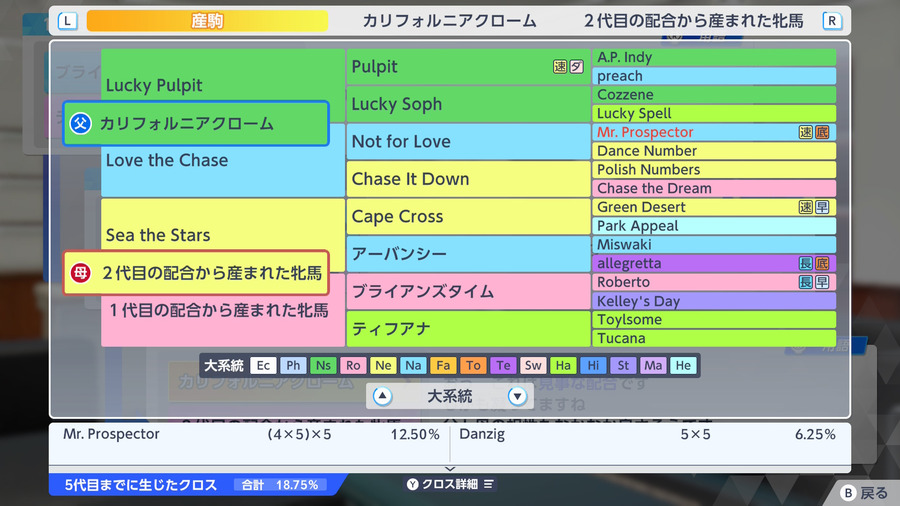Click the red 母 dam icon
The height and width of the screenshot is (506, 900).
[x=80, y=273]
